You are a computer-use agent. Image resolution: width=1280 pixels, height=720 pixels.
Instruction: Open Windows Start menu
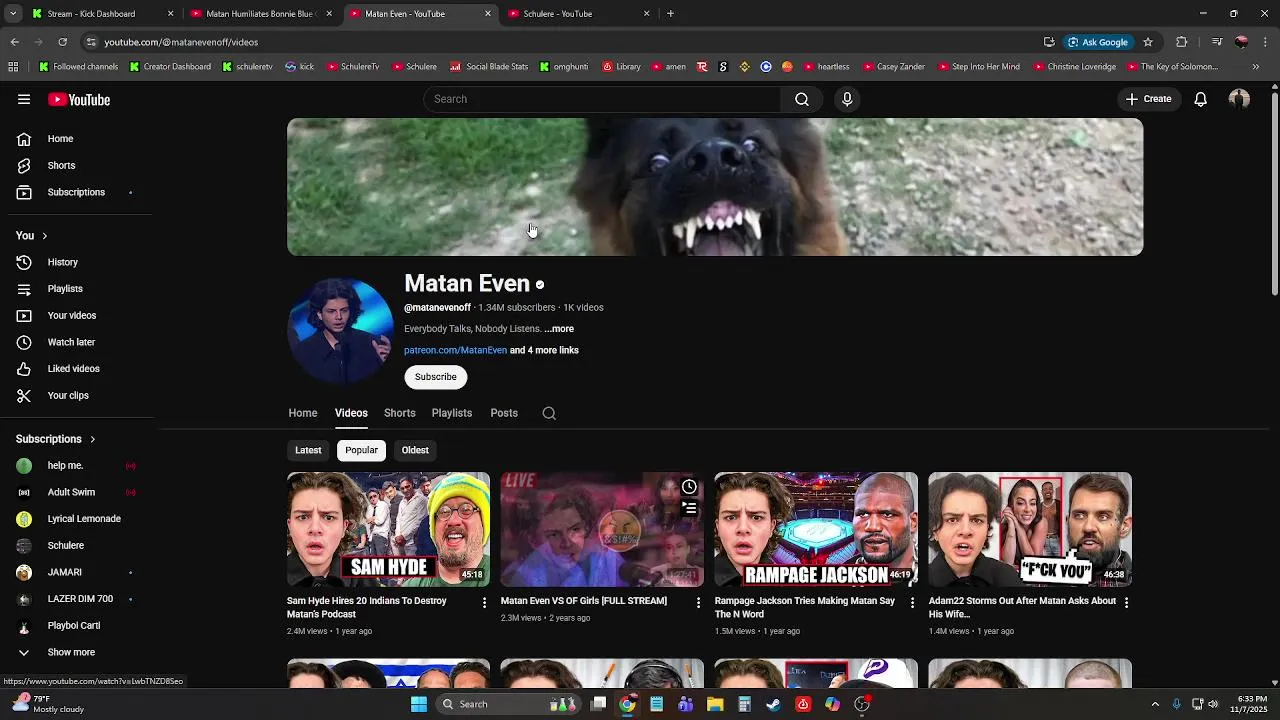pyautogui.click(x=419, y=704)
